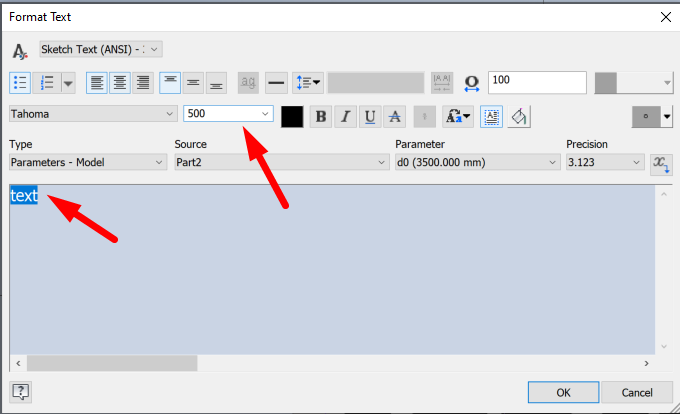Click the text style icon beside Sketch Text
This screenshot has height=414, width=680.
click(20, 51)
